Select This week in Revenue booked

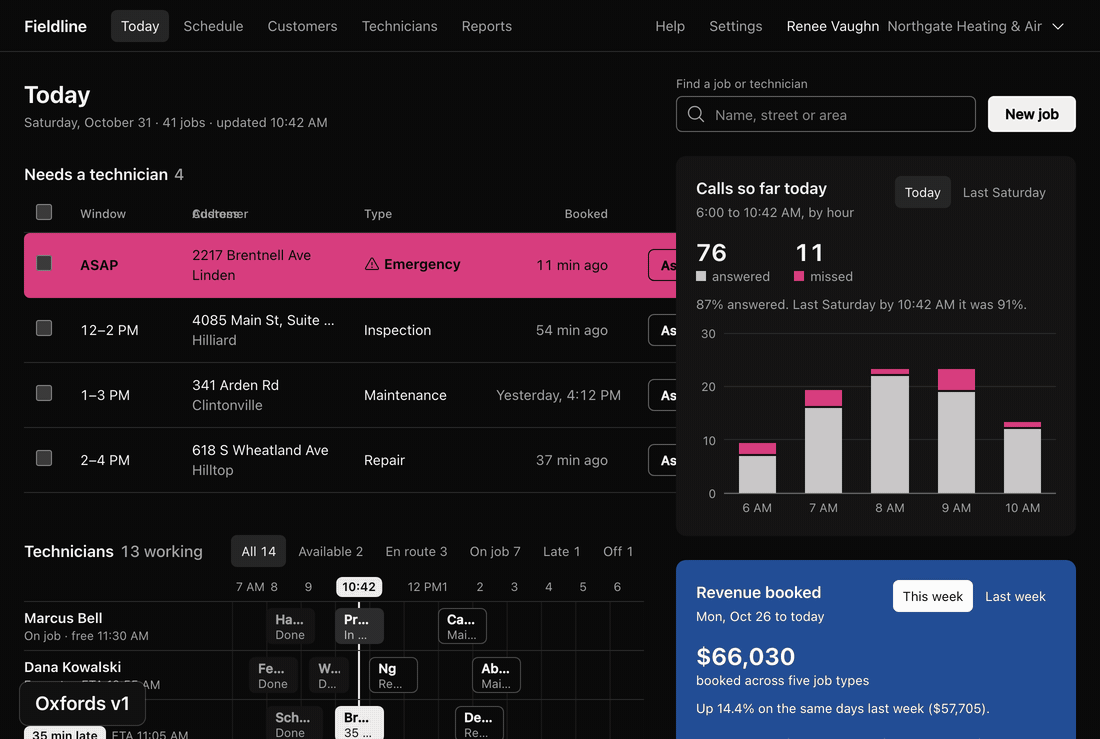932,596
